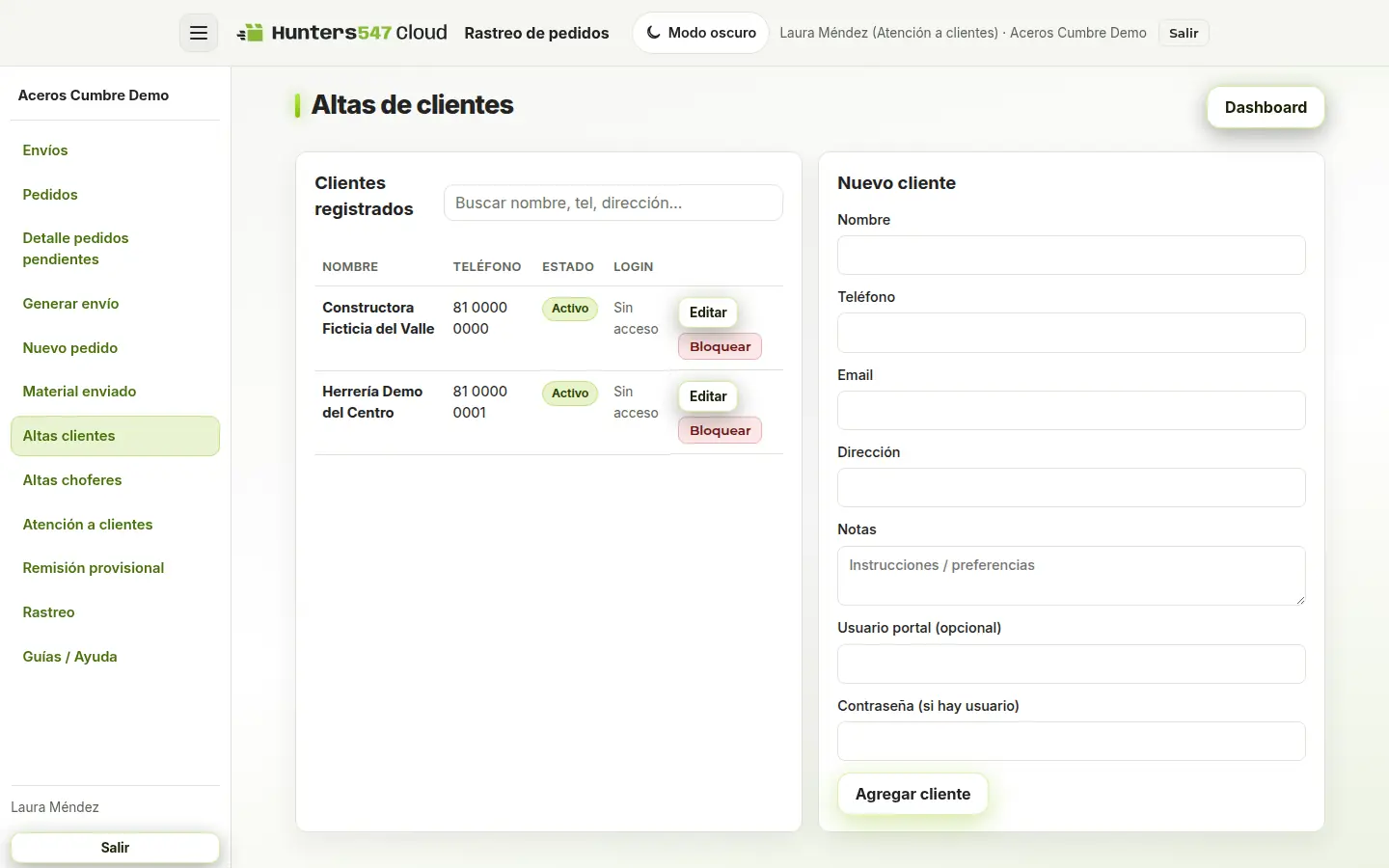Image resolution: width=1389 pixels, height=868 pixels.
Task: Open the hamburger menu icon
Action: [x=199, y=33]
